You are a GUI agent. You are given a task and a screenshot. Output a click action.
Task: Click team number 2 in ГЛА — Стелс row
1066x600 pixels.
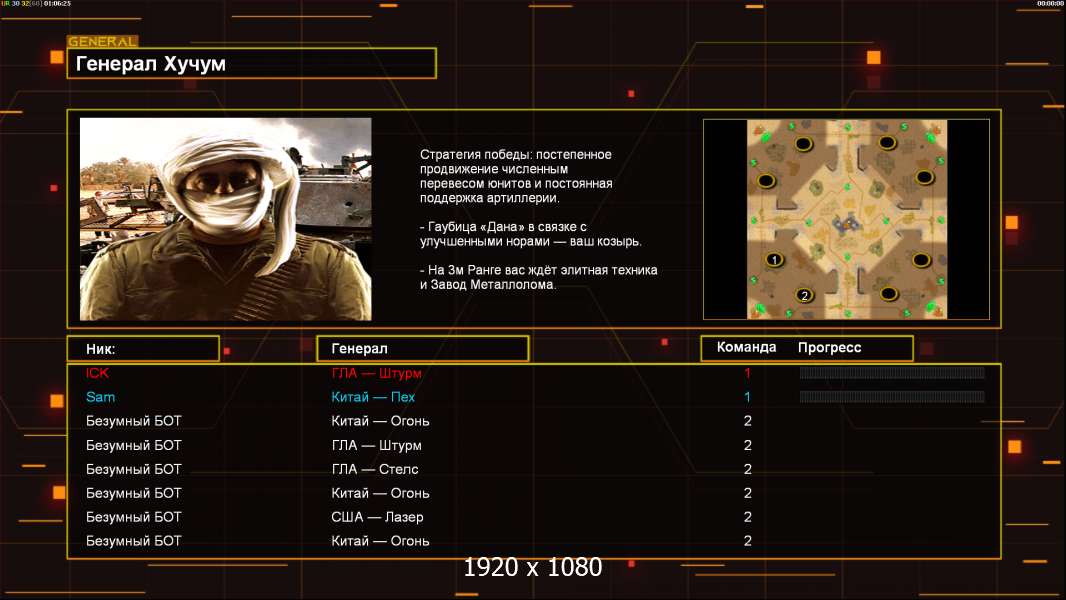[x=748, y=469]
